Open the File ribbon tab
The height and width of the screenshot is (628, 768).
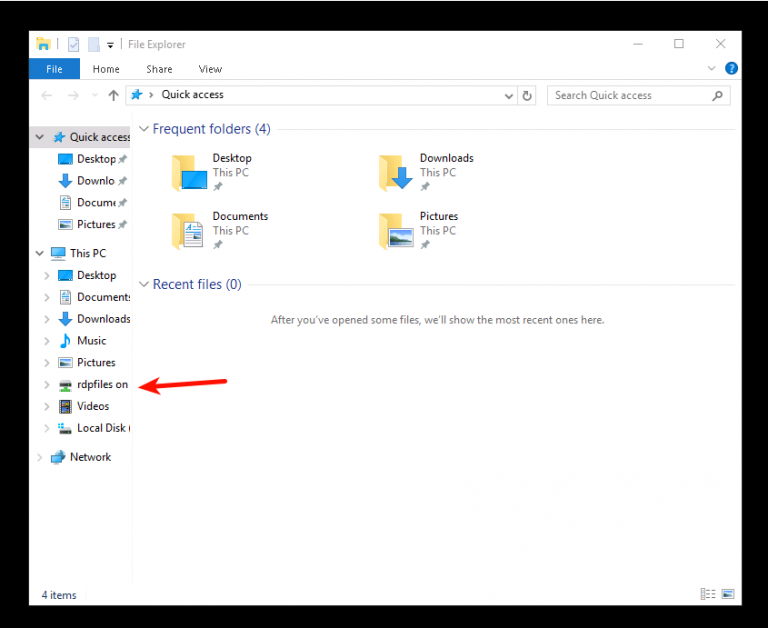click(54, 69)
